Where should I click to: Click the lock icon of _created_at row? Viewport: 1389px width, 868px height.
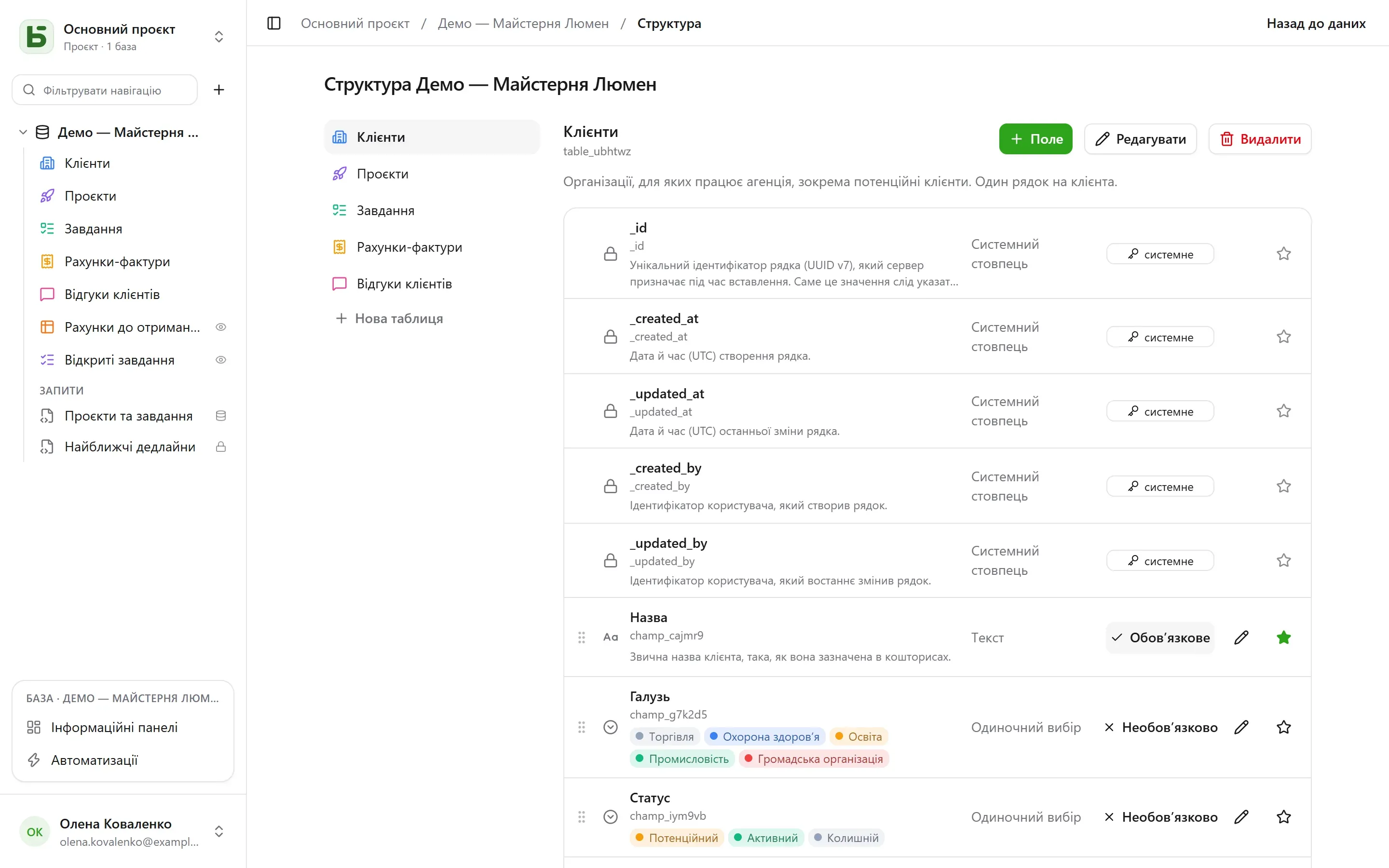pos(611,337)
